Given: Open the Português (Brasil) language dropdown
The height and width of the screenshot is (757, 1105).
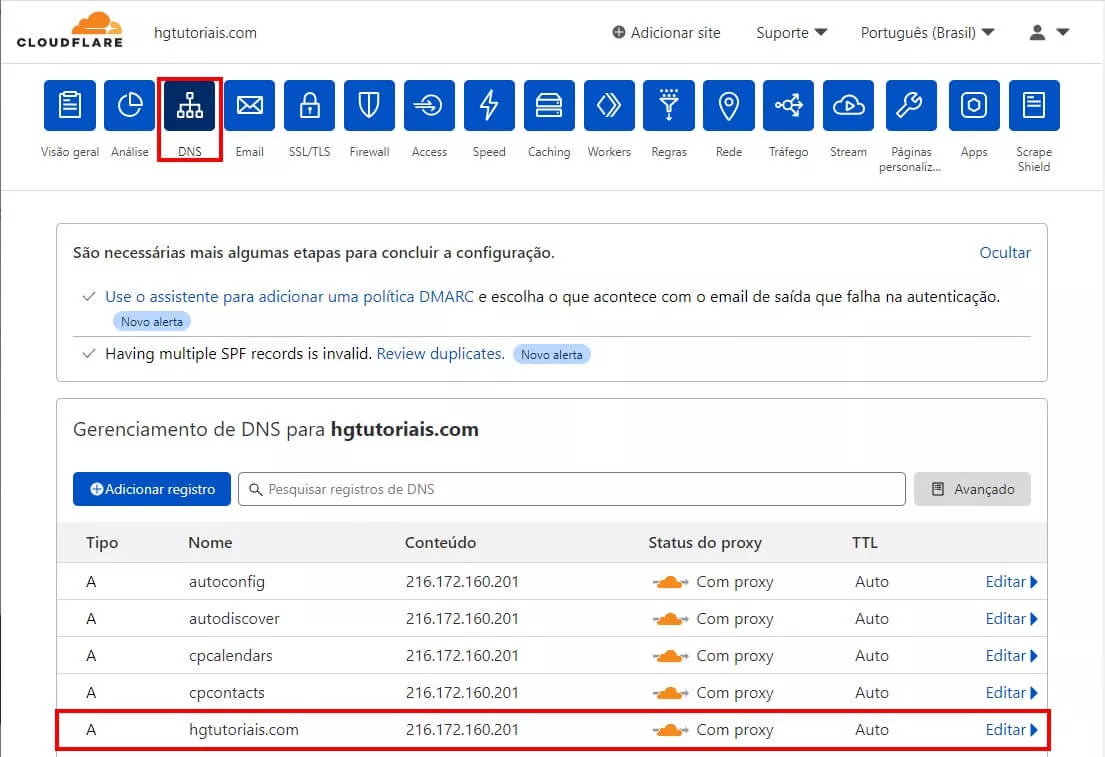Looking at the screenshot, I should (927, 32).
